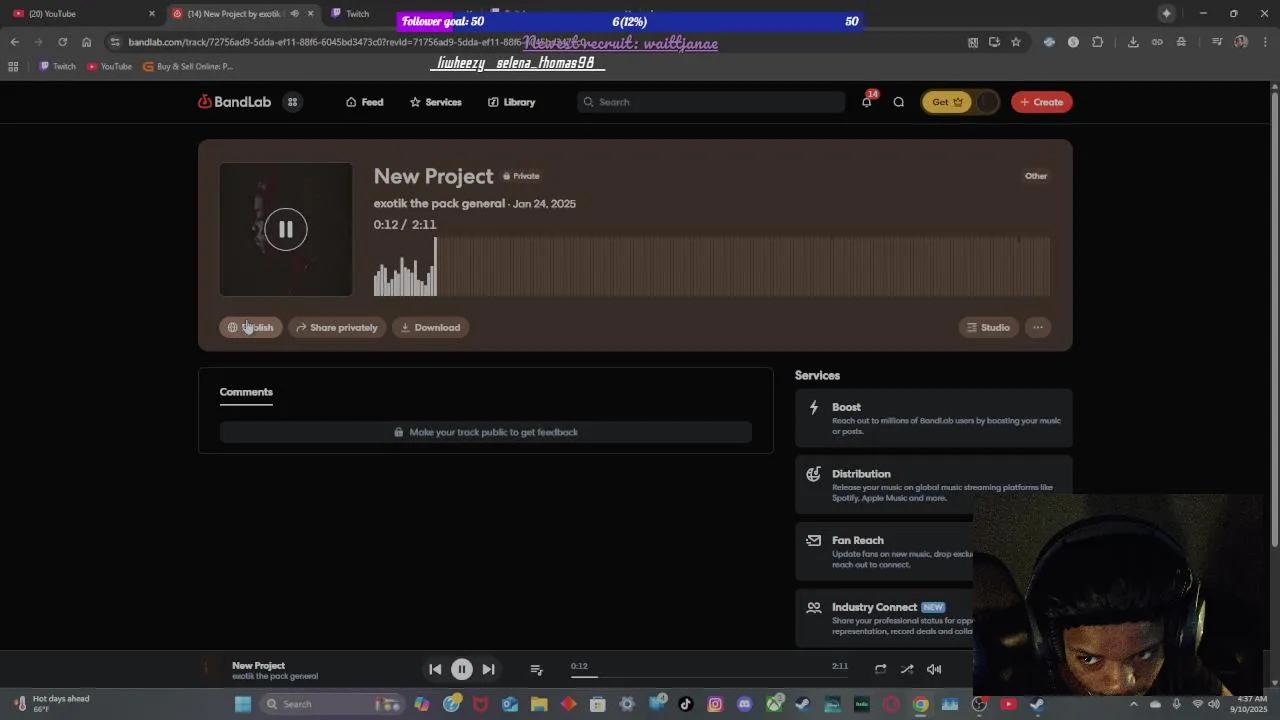Screen dimensions: 1280x720
Task: Open the weather widget Hot days ahead
Action: click(x=50, y=704)
